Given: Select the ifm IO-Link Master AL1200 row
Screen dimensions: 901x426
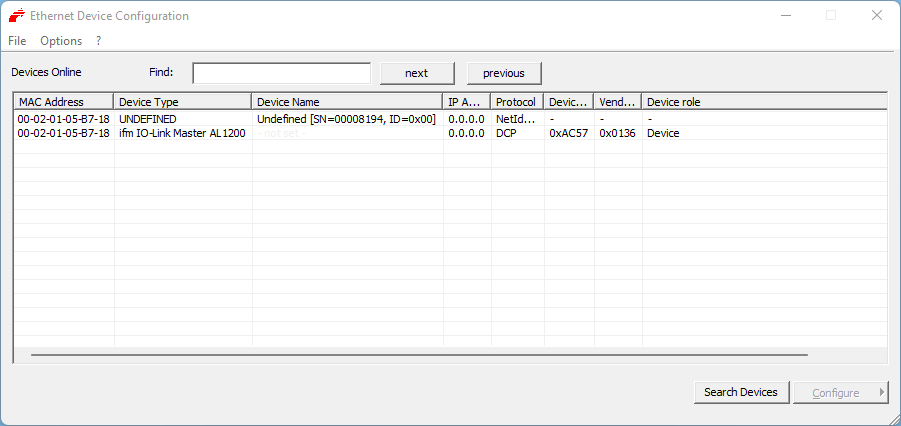Looking at the screenshot, I should click(x=181, y=133).
